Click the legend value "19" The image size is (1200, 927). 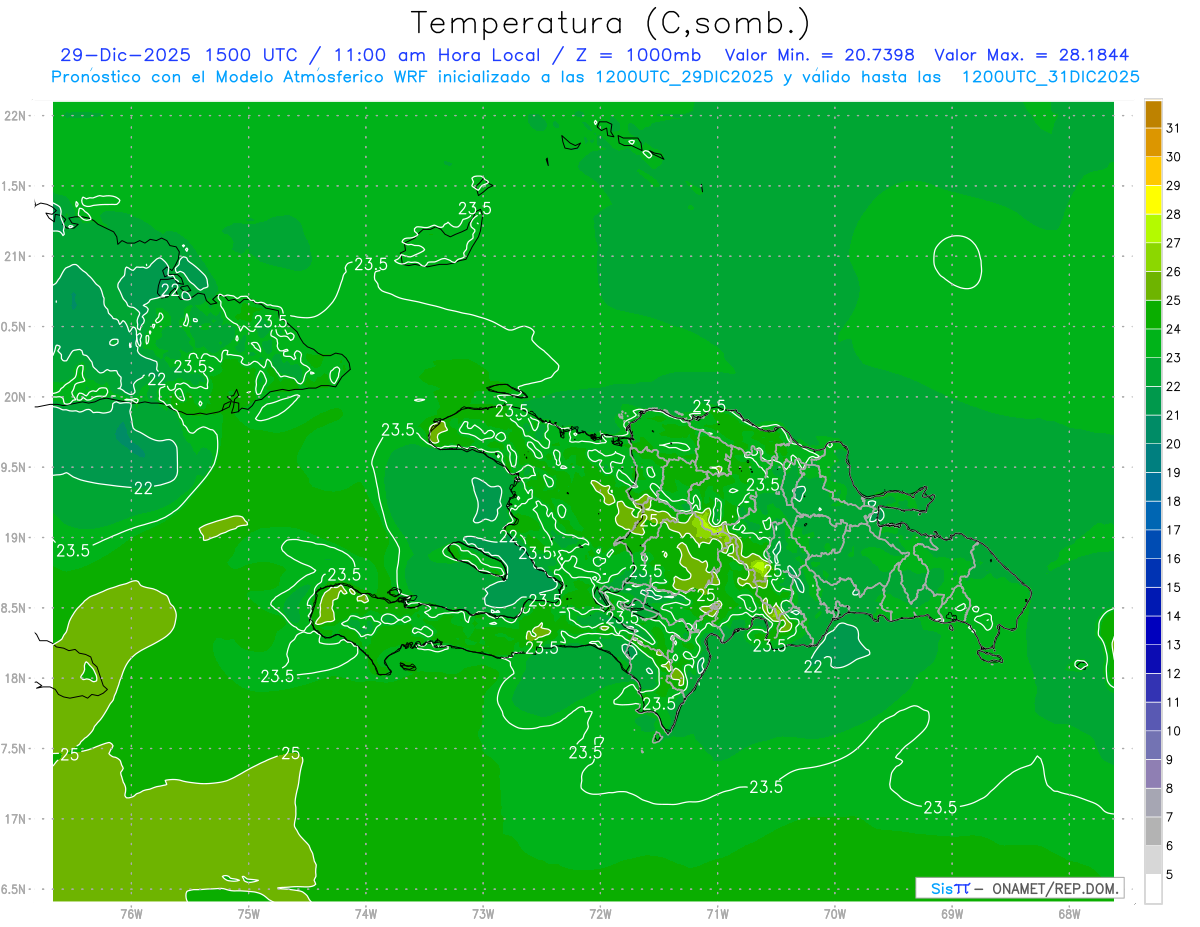click(1173, 472)
